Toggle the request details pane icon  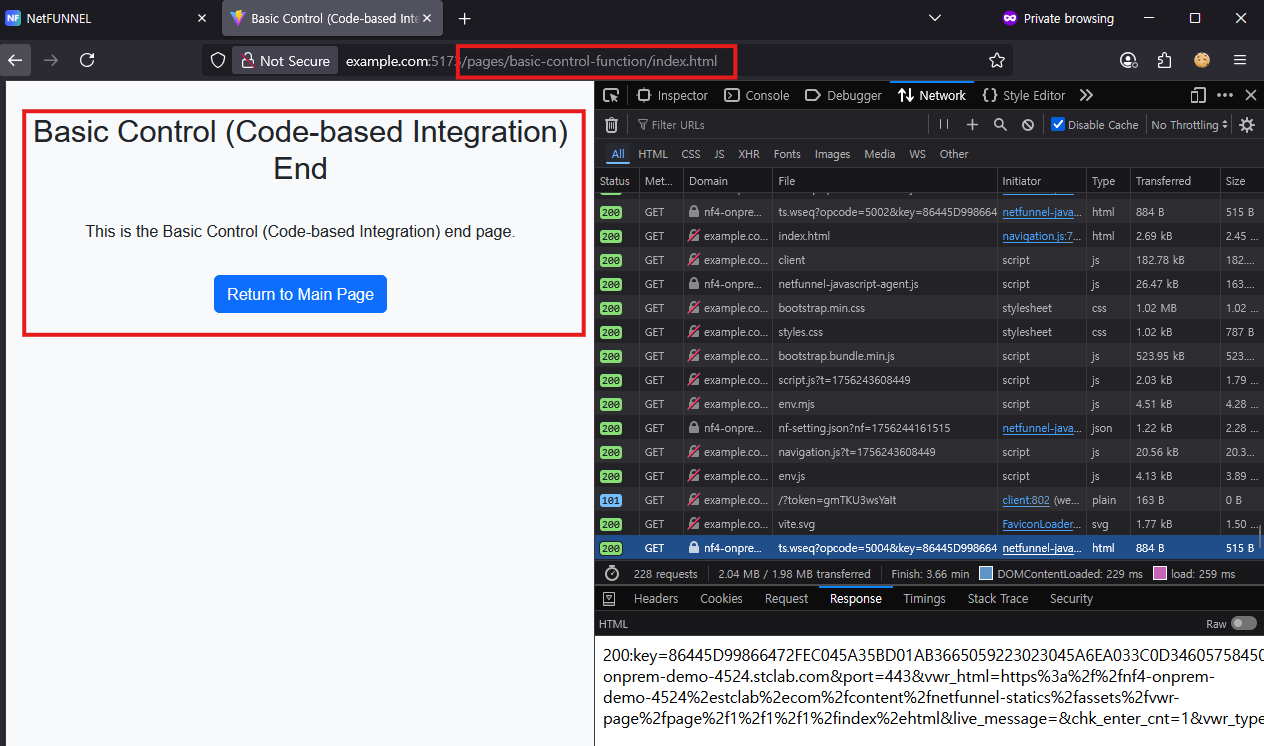point(608,599)
